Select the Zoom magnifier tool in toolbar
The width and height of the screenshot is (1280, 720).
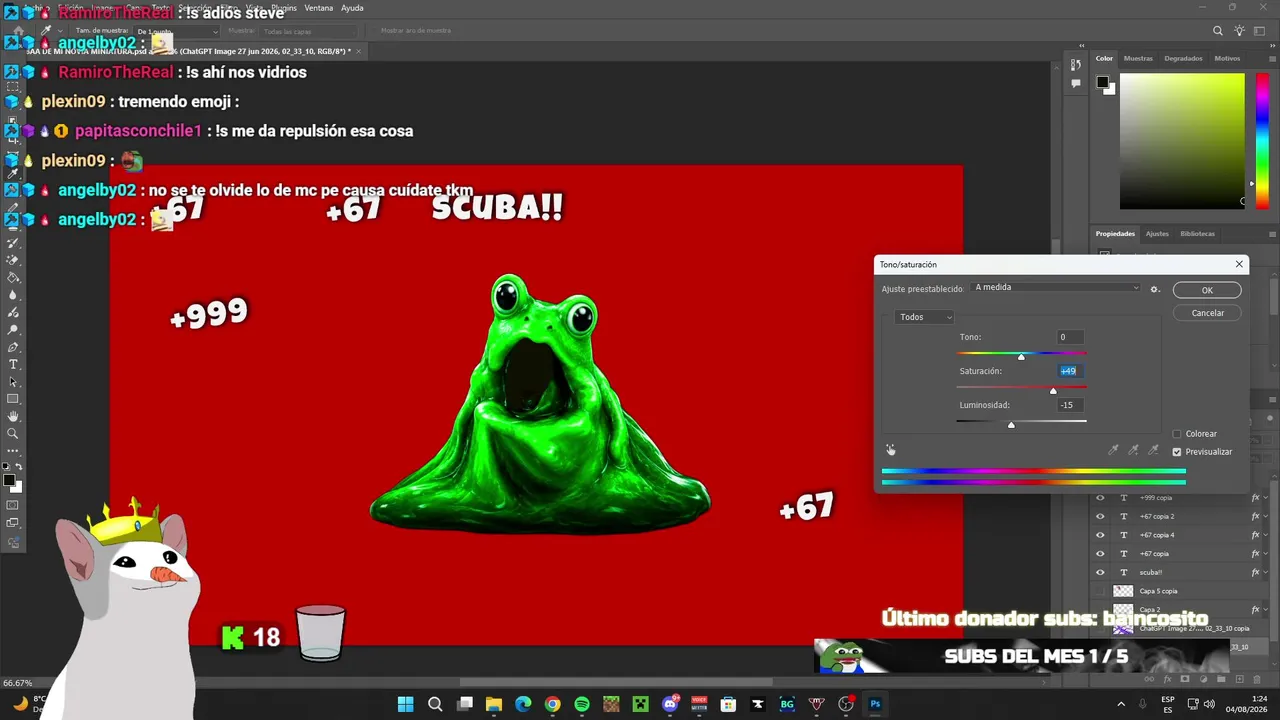click(x=13, y=434)
